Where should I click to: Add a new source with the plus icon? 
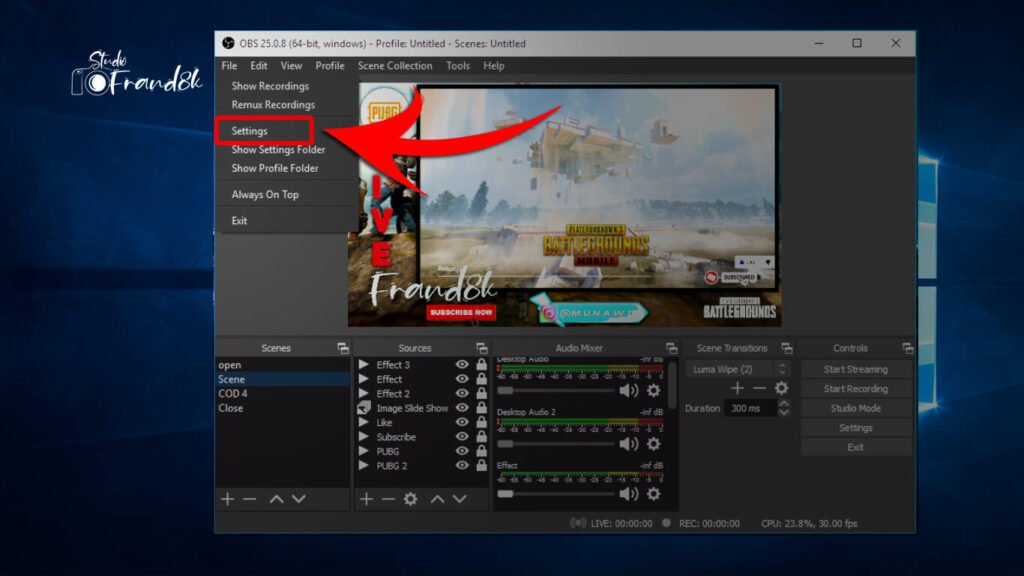click(x=365, y=499)
